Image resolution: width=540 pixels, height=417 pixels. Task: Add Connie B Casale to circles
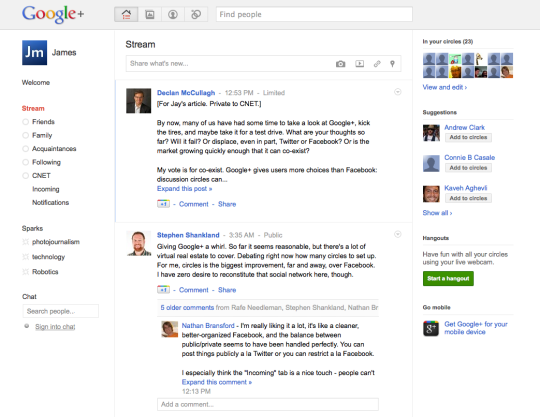(468, 168)
